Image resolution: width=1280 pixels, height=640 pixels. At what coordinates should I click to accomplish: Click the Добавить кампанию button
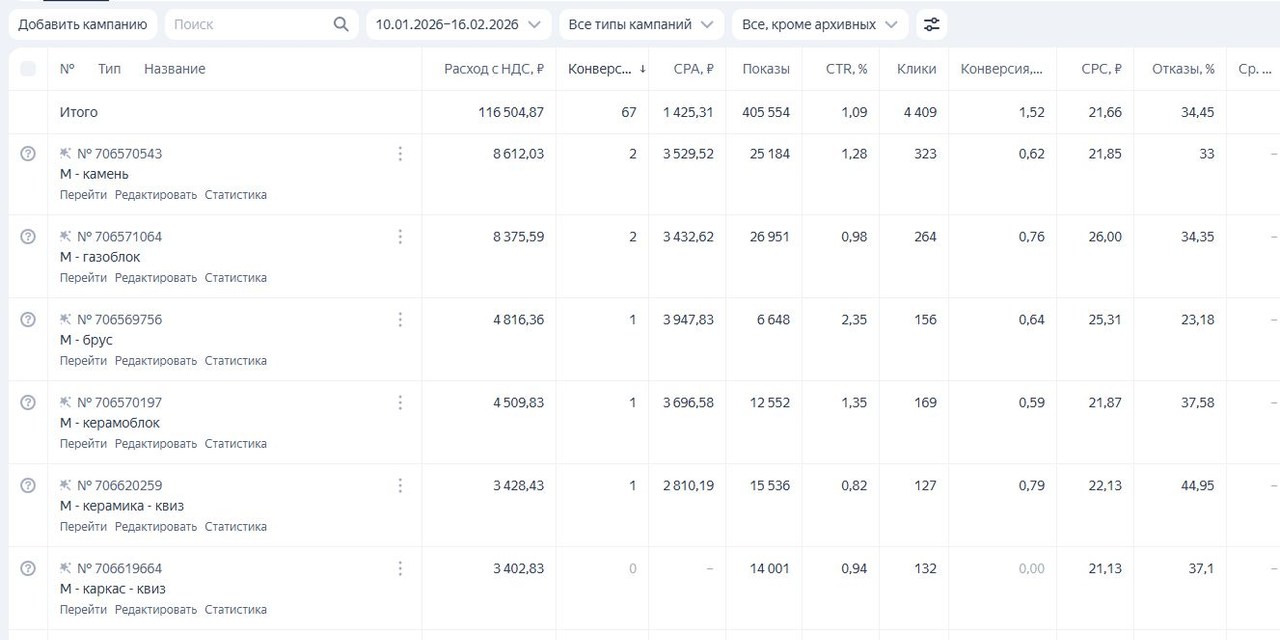coord(83,24)
